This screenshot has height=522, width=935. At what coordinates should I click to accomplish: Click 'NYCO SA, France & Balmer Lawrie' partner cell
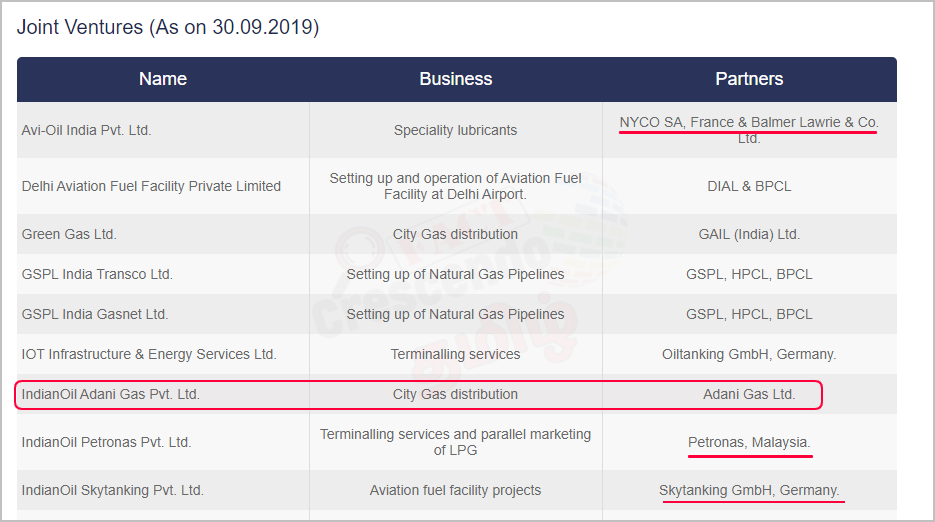749,130
